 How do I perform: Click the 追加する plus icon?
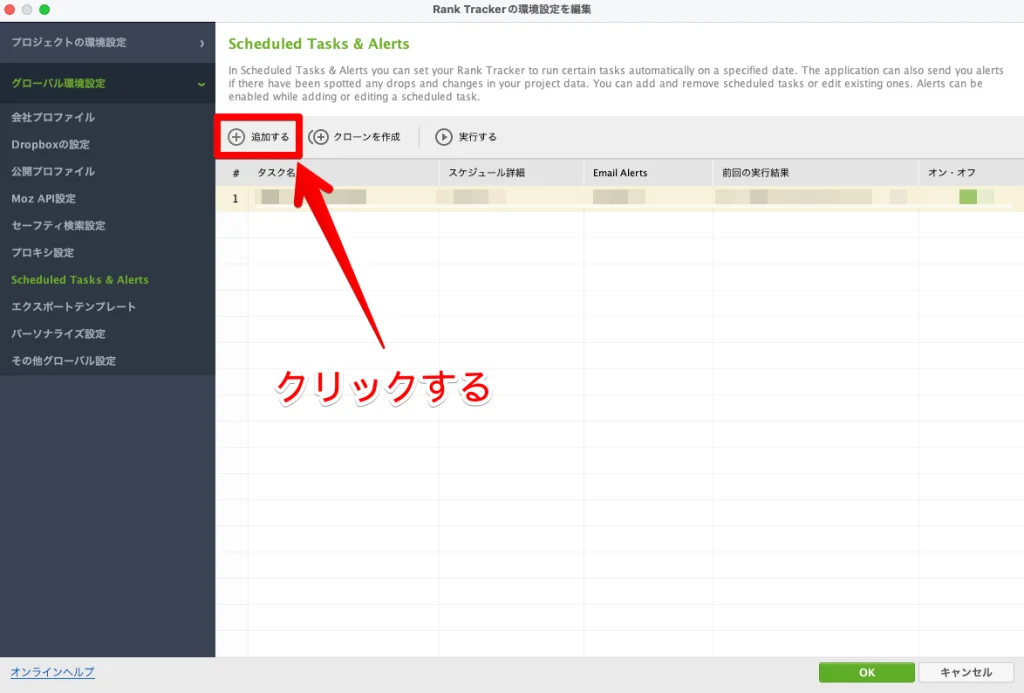236,137
